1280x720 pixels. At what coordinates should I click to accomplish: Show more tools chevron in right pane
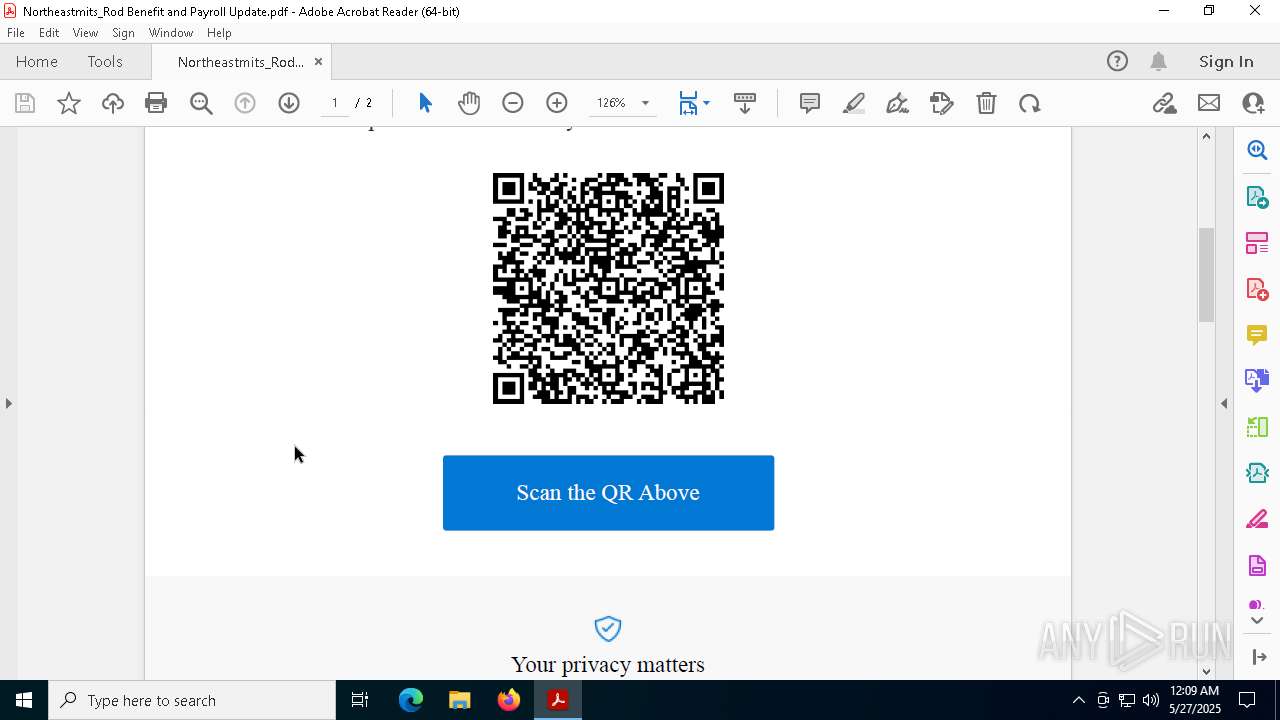[1257, 621]
